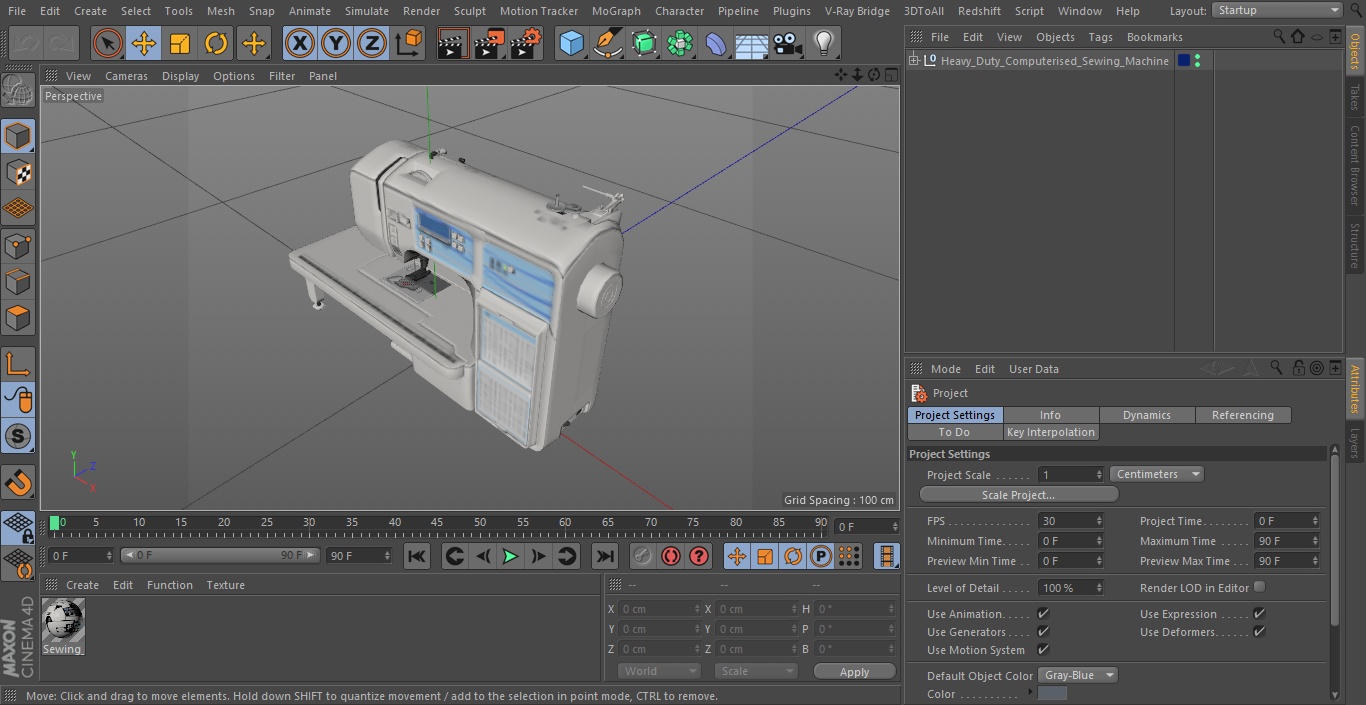The image size is (1366, 705).
Task: Open material manager Texture menu
Action: point(225,585)
